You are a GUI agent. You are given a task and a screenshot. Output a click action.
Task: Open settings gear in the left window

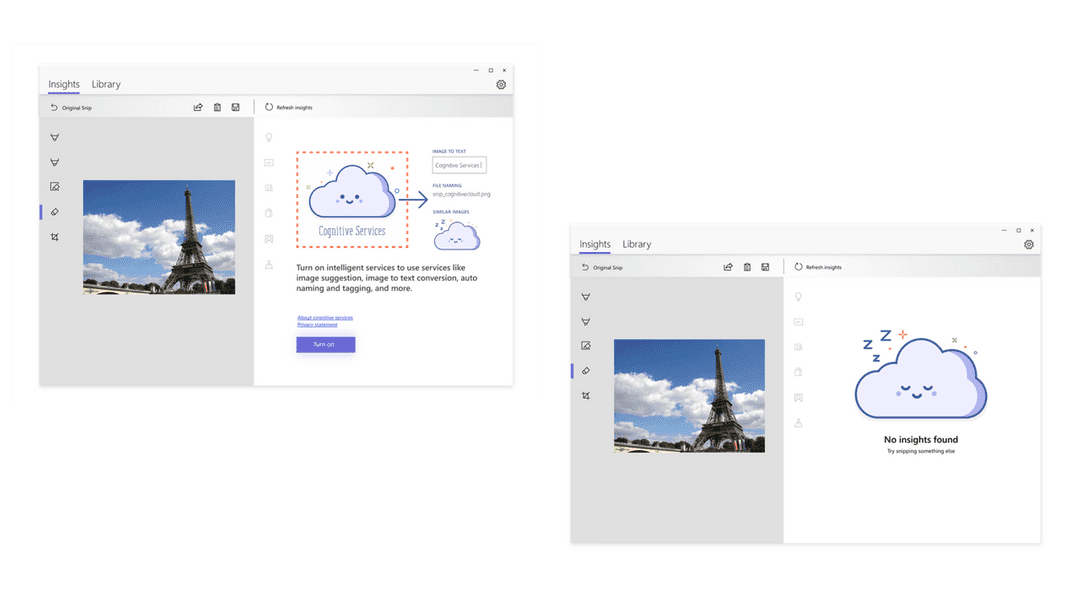[x=501, y=85]
